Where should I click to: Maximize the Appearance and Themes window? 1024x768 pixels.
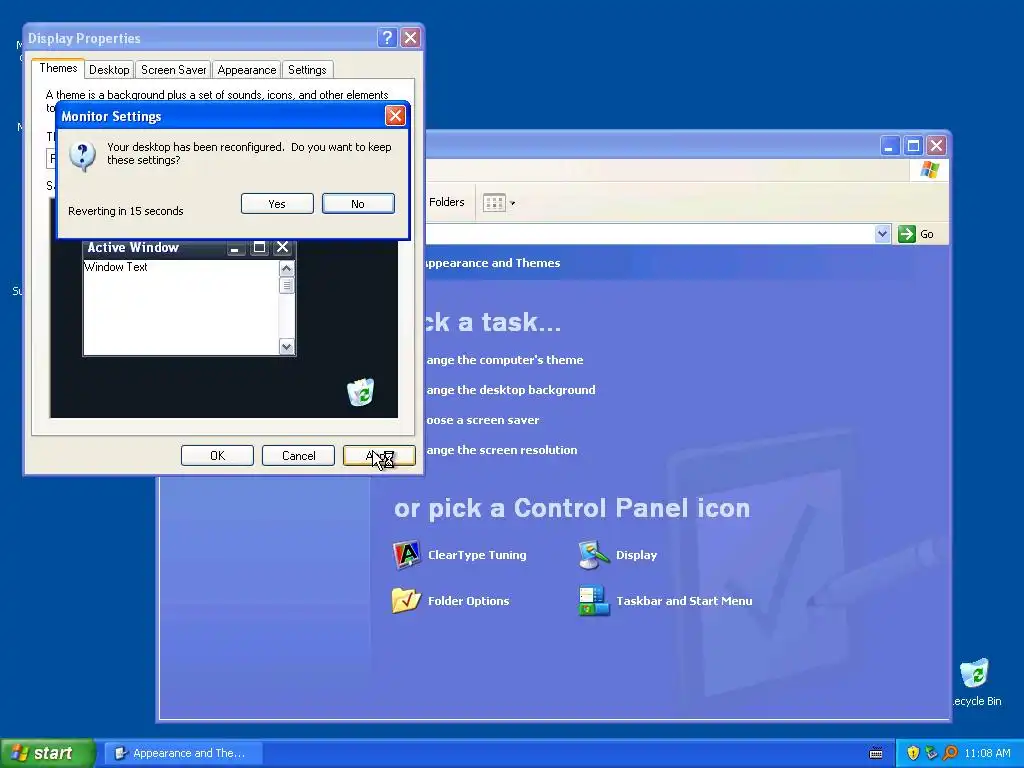913,146
